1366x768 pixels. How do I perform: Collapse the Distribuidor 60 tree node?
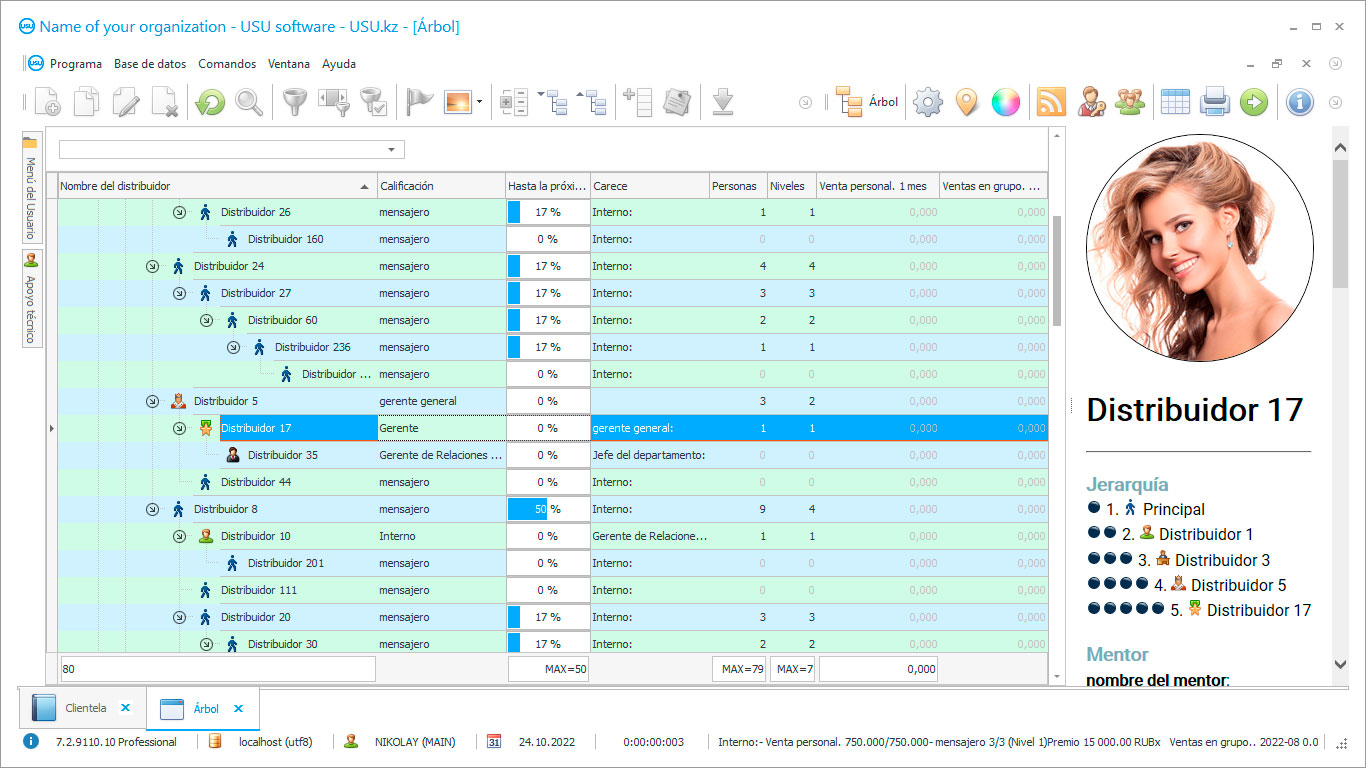tap(206, 320)
